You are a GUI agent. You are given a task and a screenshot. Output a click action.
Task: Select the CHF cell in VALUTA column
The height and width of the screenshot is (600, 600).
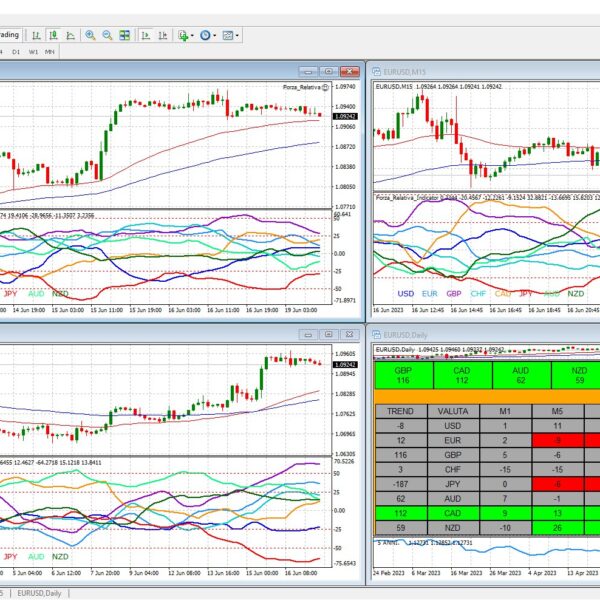(x=453, y=470)
